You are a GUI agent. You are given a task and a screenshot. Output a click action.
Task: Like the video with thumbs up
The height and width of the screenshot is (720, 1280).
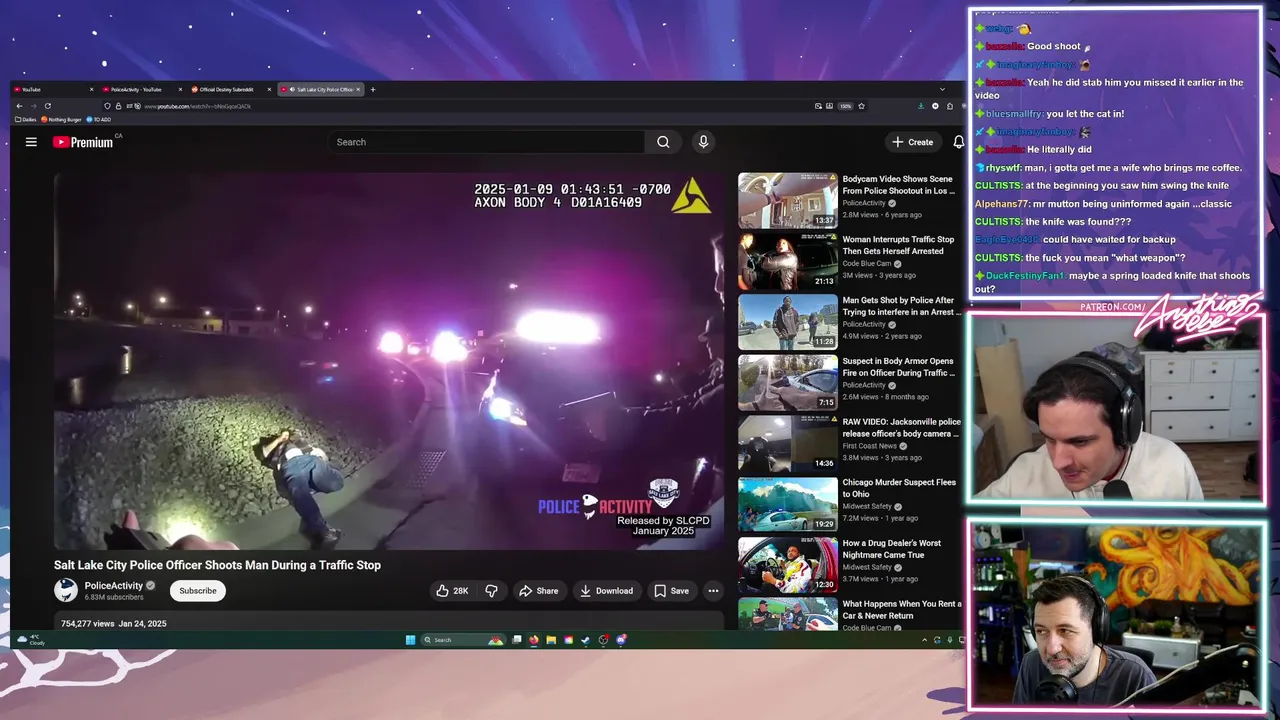[x=452, y=591]
